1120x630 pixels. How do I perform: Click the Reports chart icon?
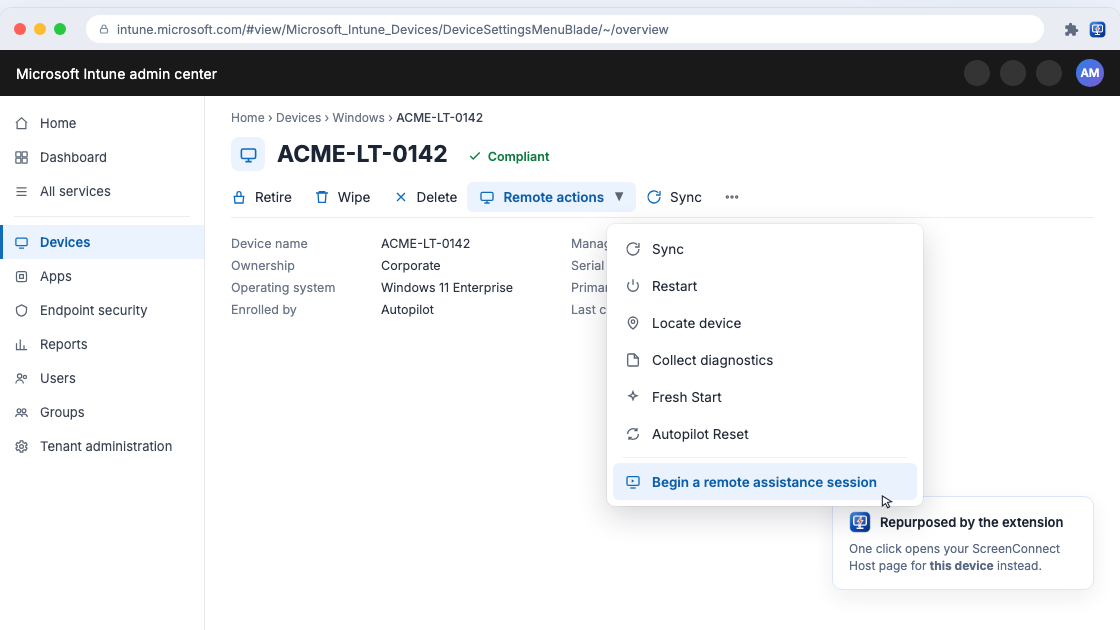[x=21, y=345]
